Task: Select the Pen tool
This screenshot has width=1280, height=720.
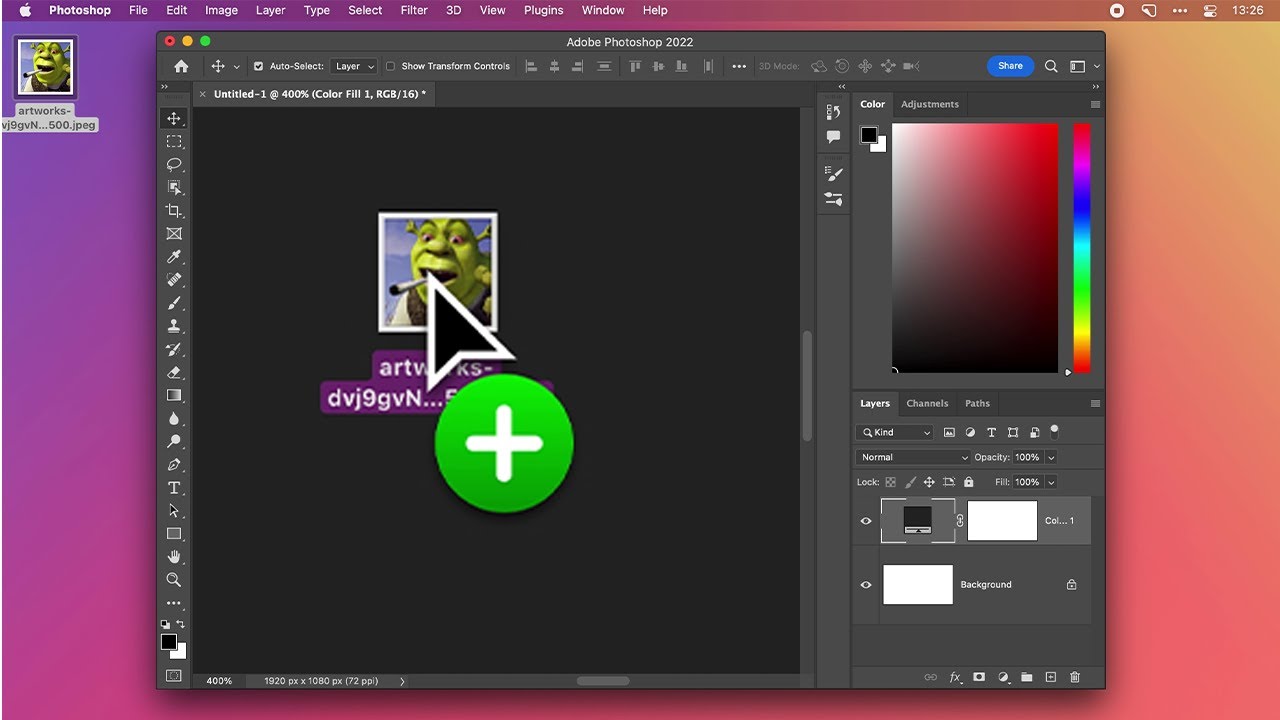Action: (x=174, y=464)
